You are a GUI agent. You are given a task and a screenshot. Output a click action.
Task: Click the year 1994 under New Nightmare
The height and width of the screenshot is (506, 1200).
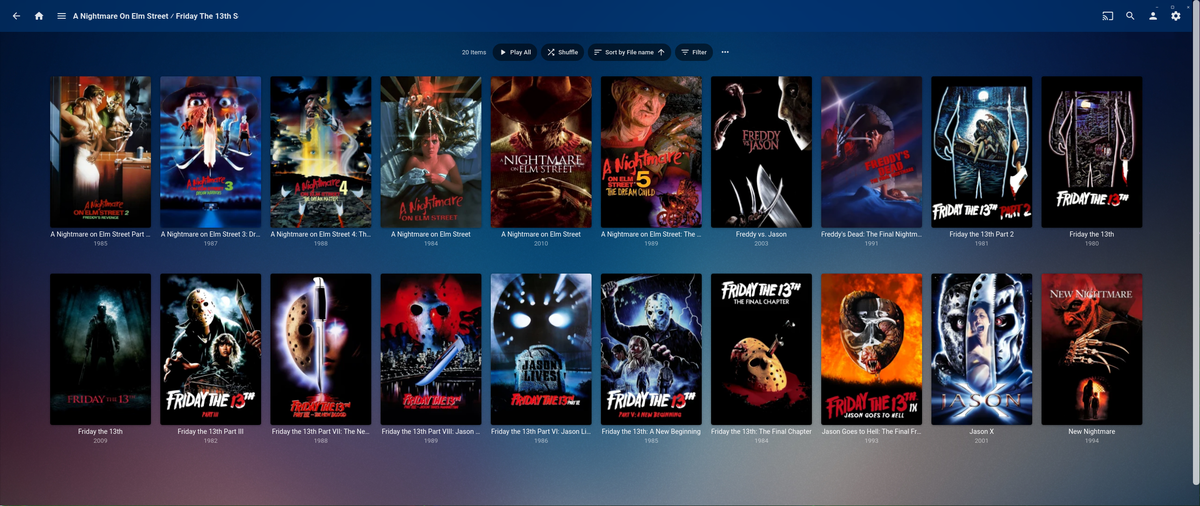[1091, 441]
